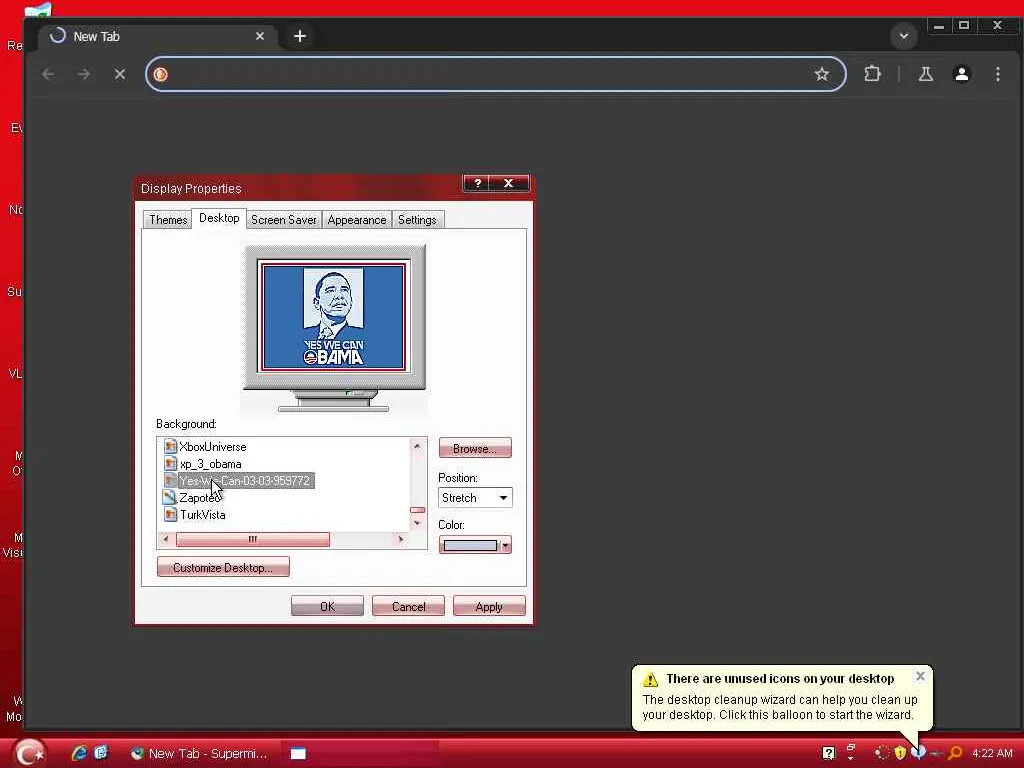The width and height of the screenshot is (1024, 768).
Task: Bookmark this page with the star icon
Action: [822, 74]
